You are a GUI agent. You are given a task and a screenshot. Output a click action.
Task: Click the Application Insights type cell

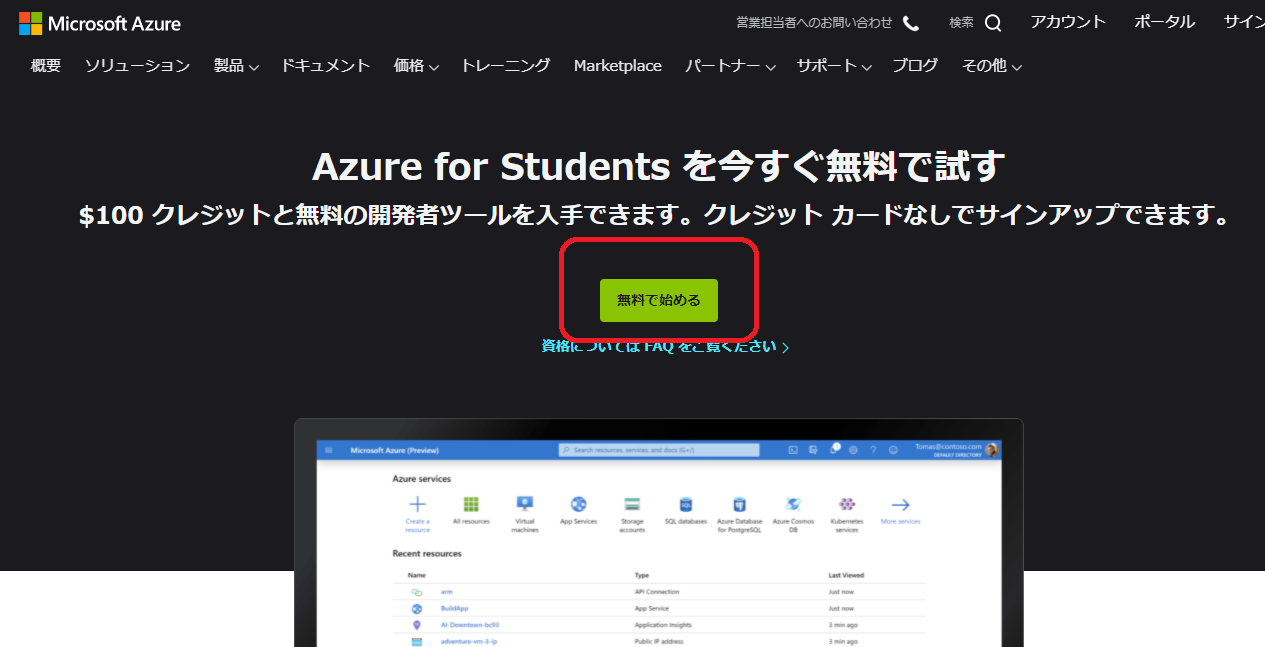coord(663,625)
